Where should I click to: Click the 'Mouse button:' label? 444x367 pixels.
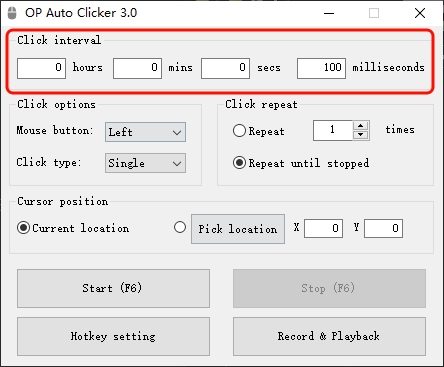55,130
